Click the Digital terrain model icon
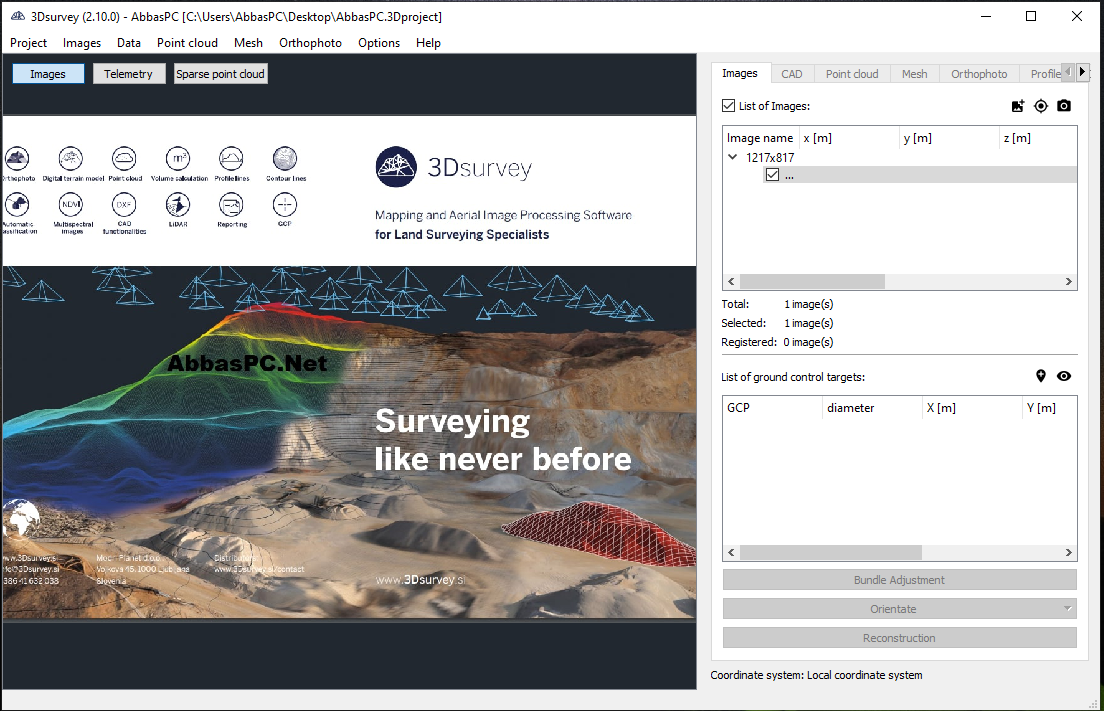Viewport: 1104px width, 711px height. 71,159
